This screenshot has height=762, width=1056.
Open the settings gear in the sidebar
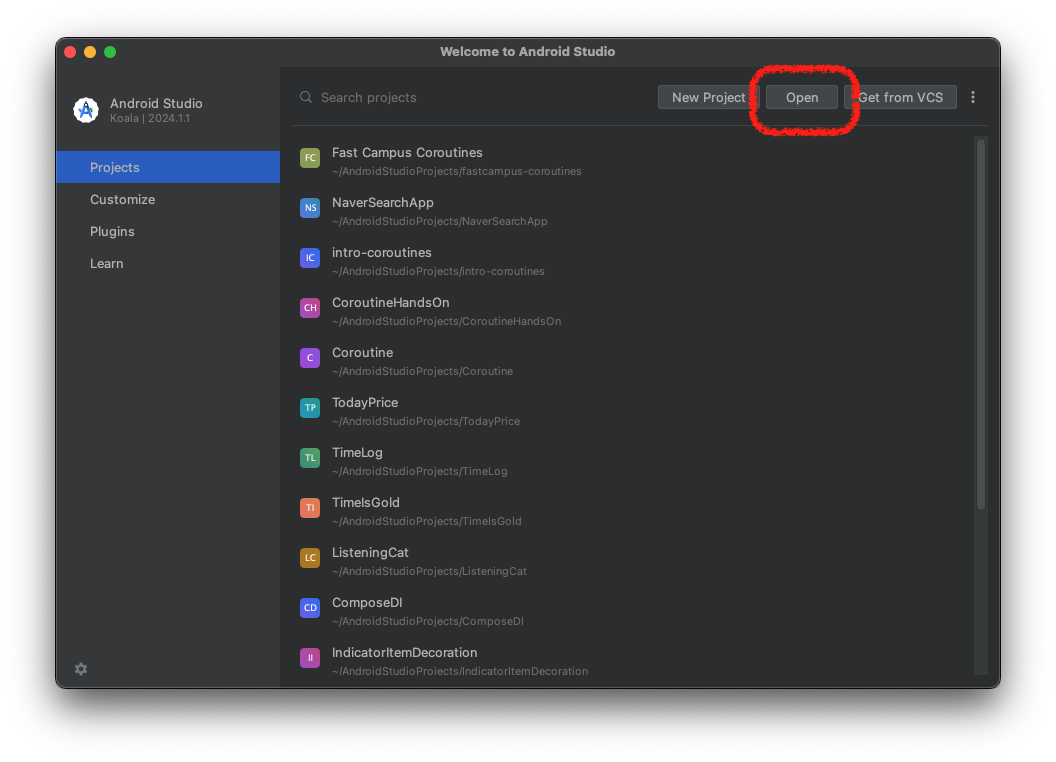point(81,668)
